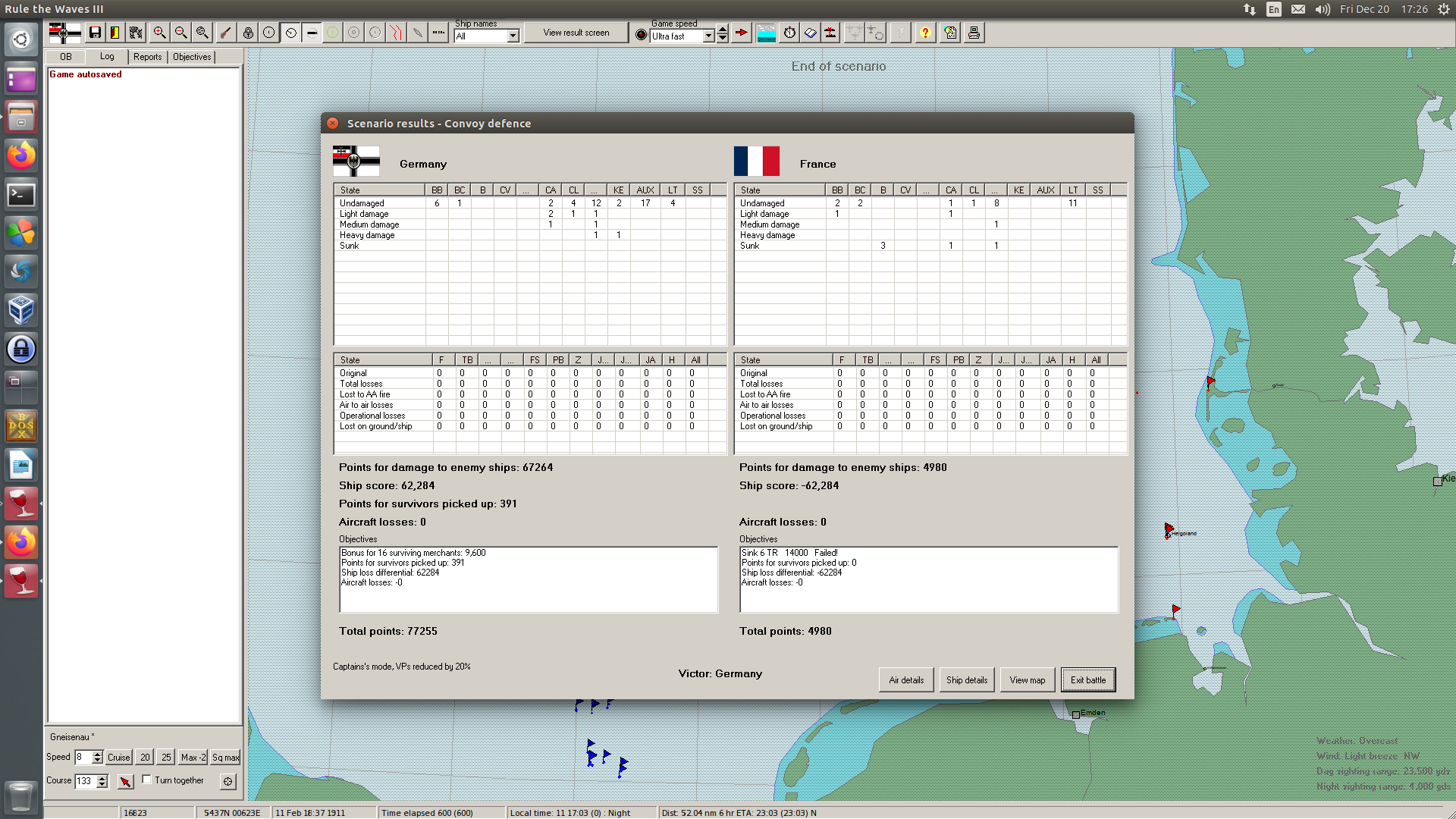Click the padlock toolbar icon

pos(248,33)
